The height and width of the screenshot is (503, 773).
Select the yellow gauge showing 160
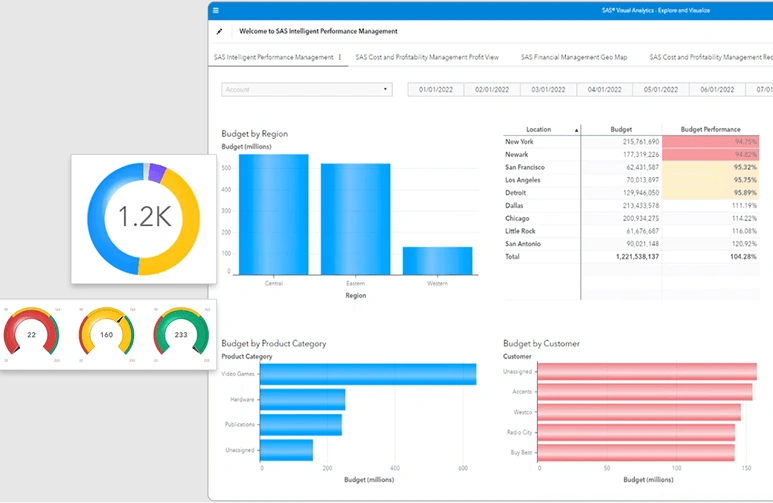pos(106,332)
